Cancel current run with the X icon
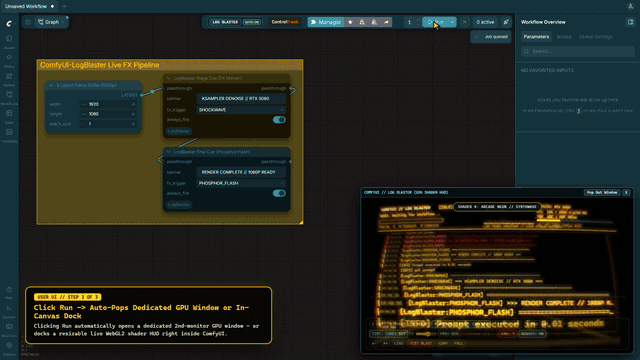Screen dimensions: 640x360 pyautogui.click(x=464, y=22)
